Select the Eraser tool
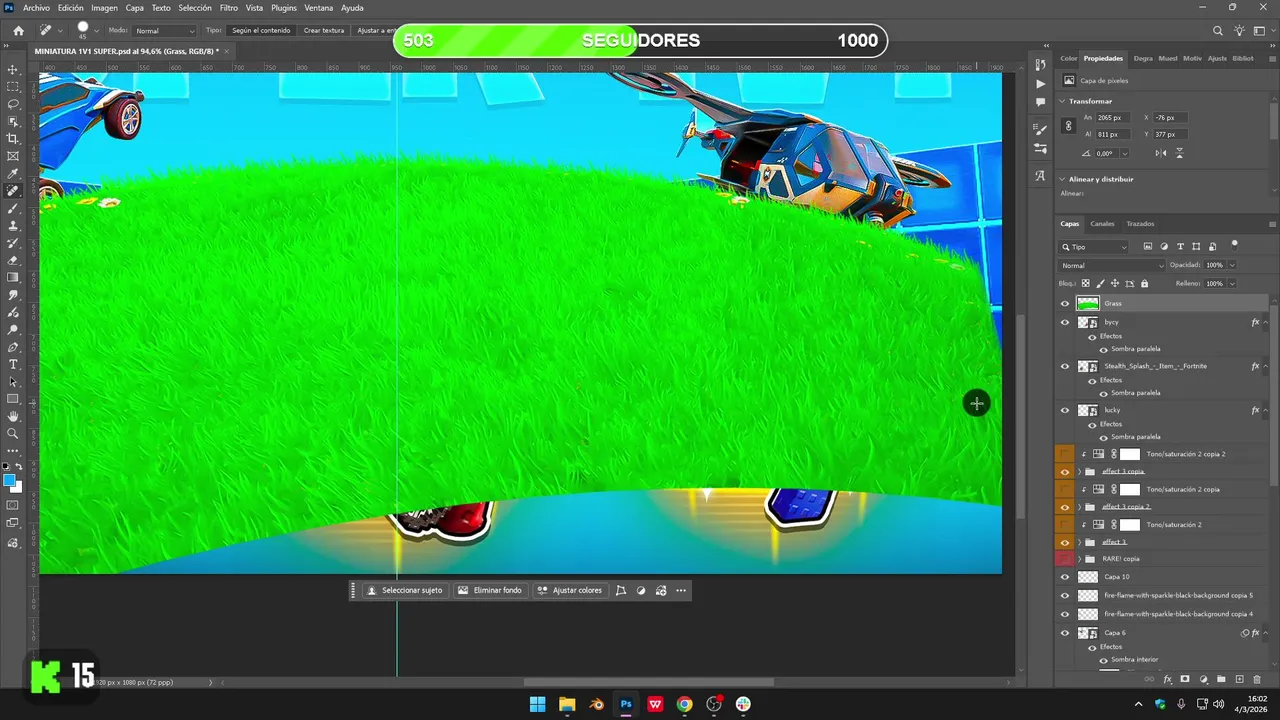The height and width of the screenshot is (720, 1280). tap(13, 260)
